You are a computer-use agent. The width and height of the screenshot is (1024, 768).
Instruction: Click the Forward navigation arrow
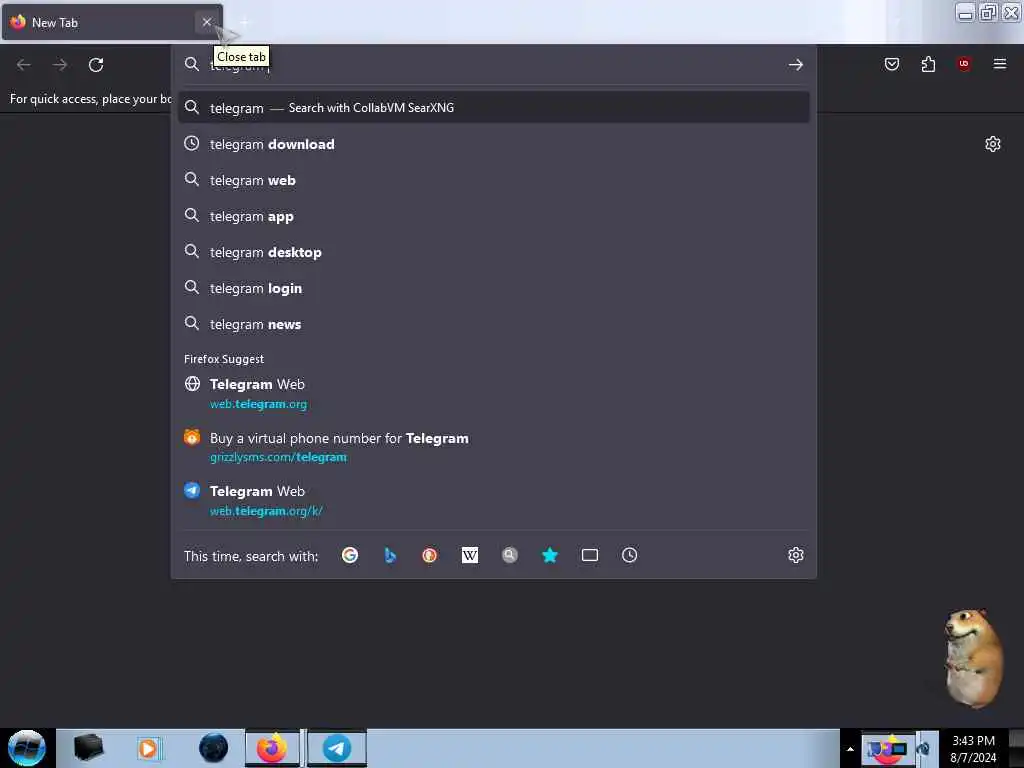click(x=60, y=65)
